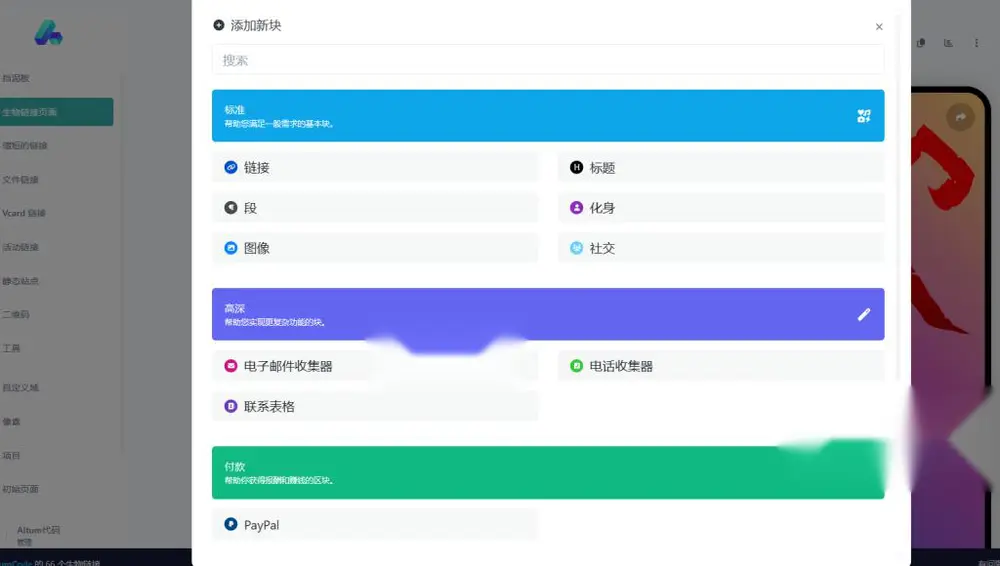Select the 化身 avatar block icon
1000x566 pixels.
pyautogui.click(x=577, y=207)
